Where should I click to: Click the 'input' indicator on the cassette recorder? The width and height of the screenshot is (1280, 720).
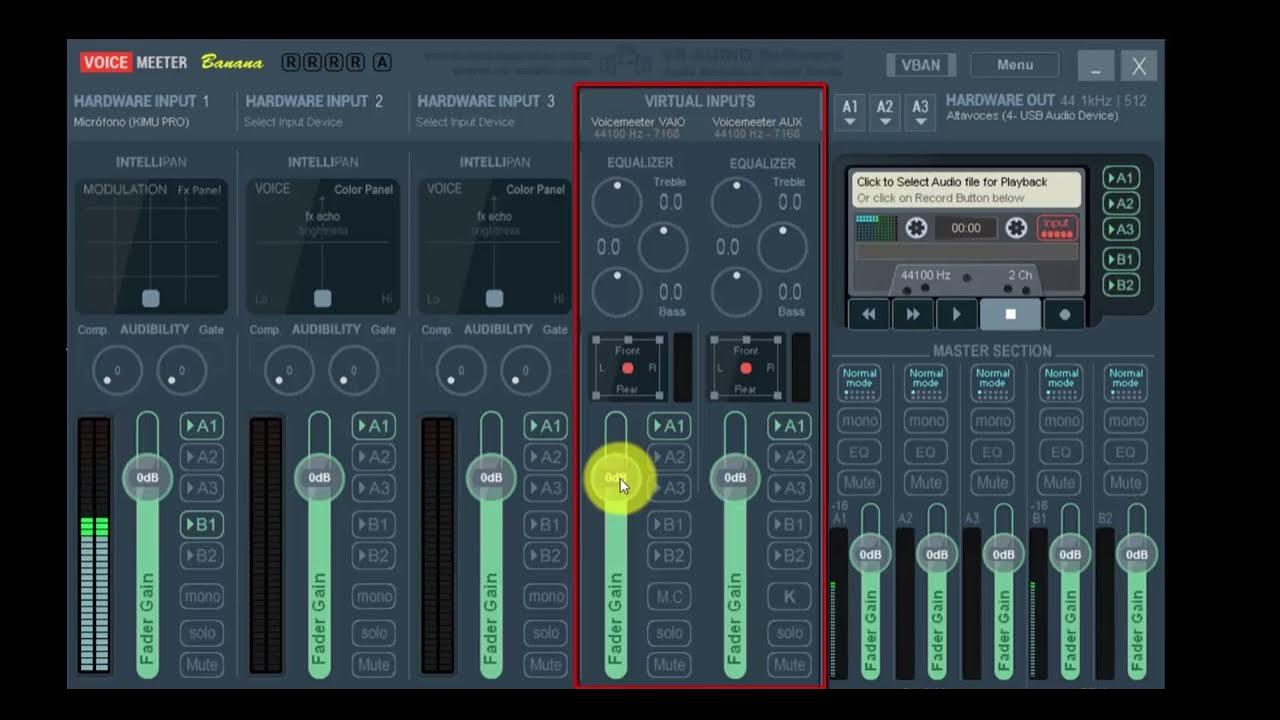coord(1056,228)
